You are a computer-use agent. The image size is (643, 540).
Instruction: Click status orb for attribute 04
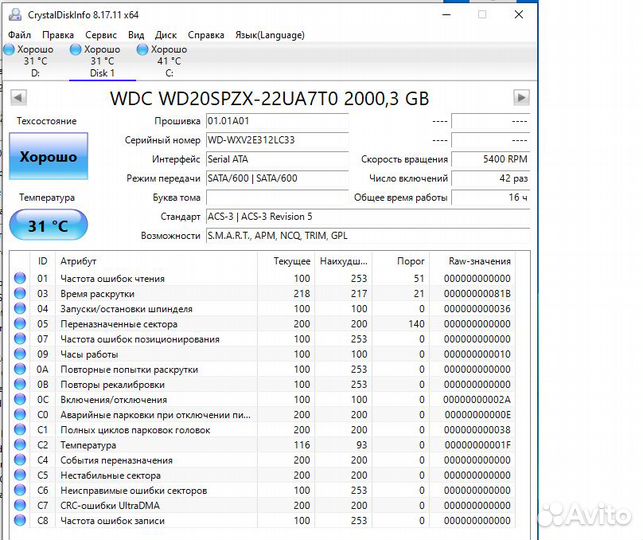tap(20, 308)
